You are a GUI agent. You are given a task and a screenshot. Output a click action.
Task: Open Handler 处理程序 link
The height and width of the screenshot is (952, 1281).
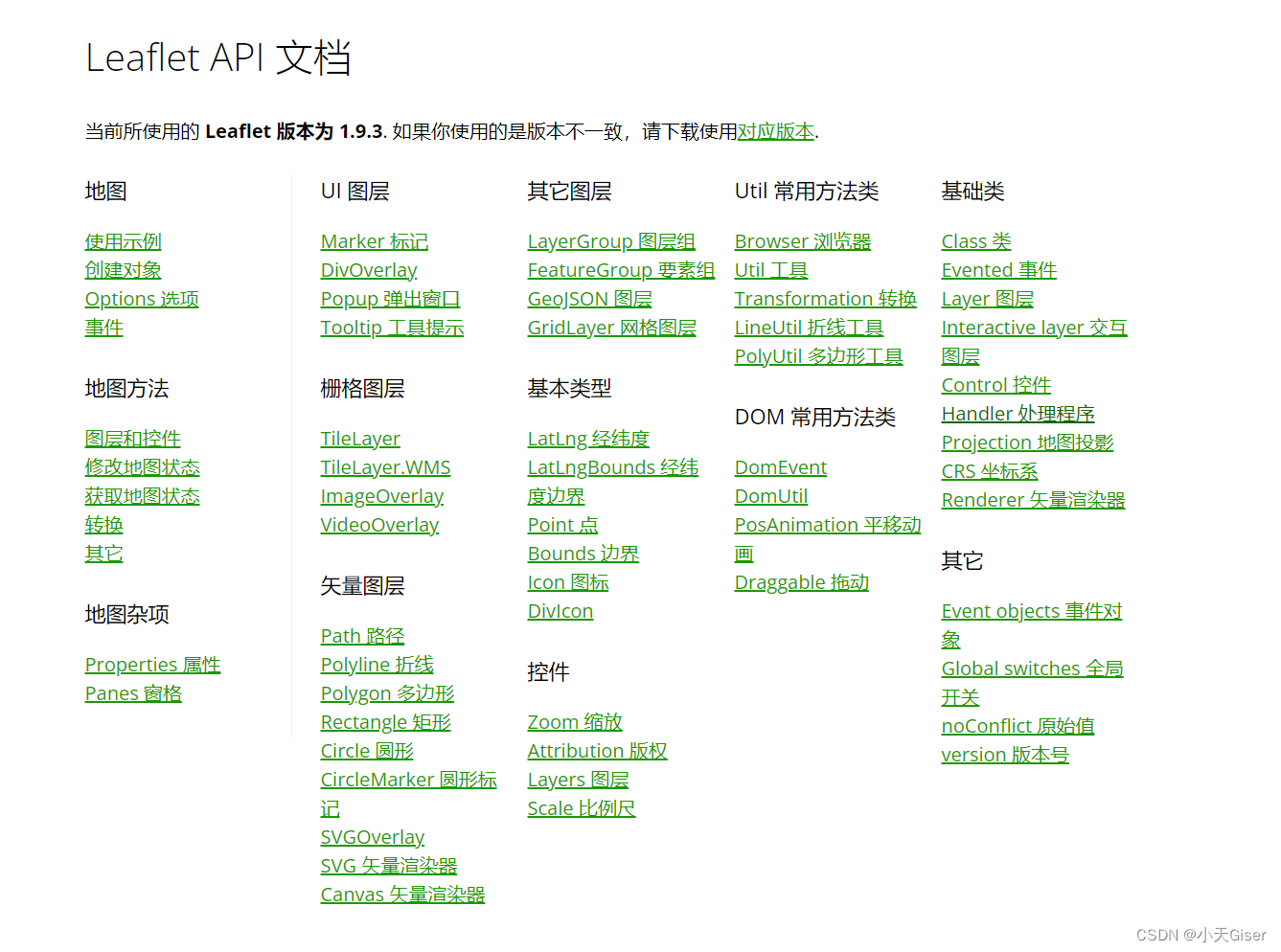point(1018,414)
